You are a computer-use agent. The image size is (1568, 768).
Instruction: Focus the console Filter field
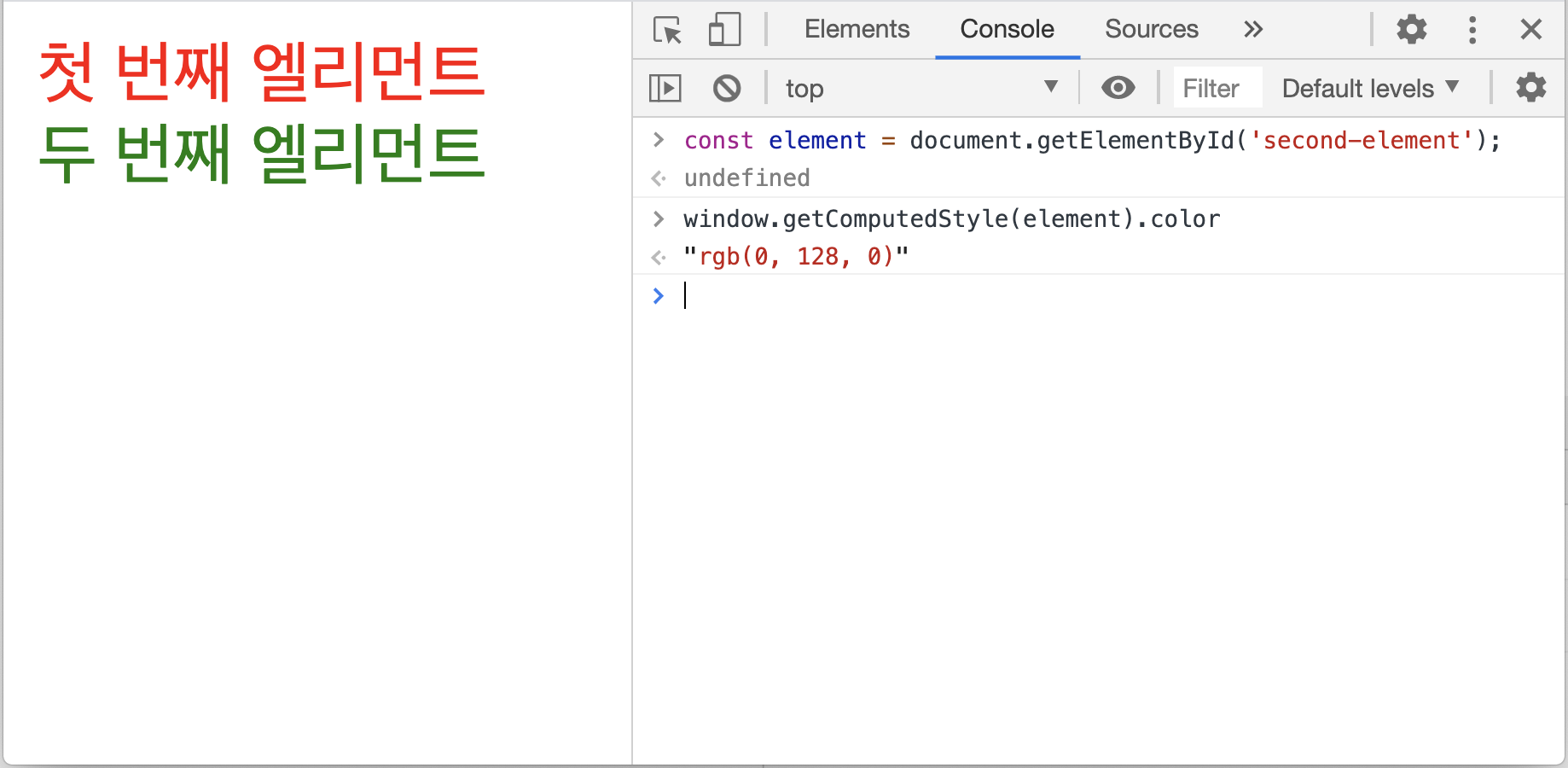1217,88
